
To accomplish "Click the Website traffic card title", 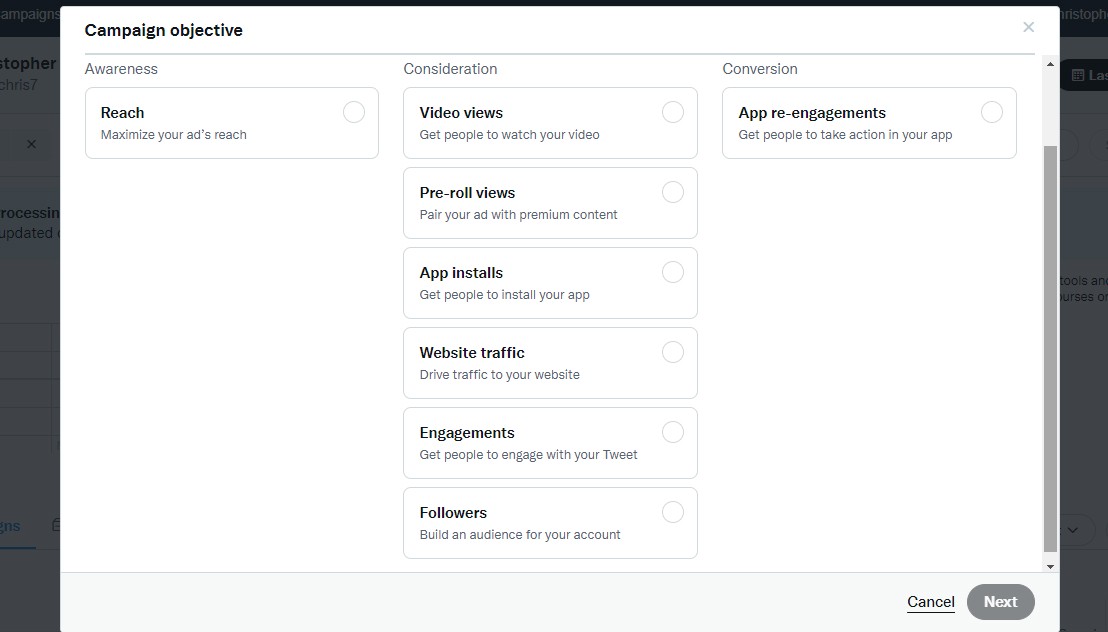I will click(472, 353).
